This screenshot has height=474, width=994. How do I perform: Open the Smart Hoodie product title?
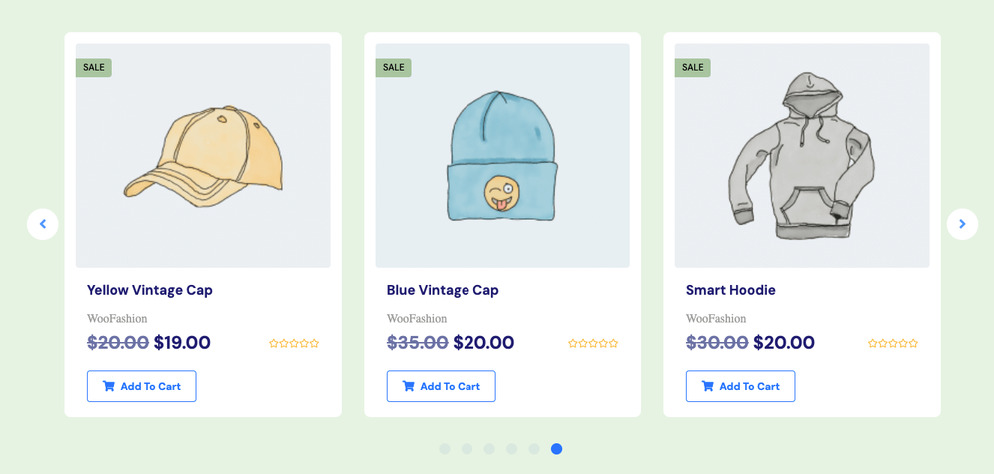(731, 290)
